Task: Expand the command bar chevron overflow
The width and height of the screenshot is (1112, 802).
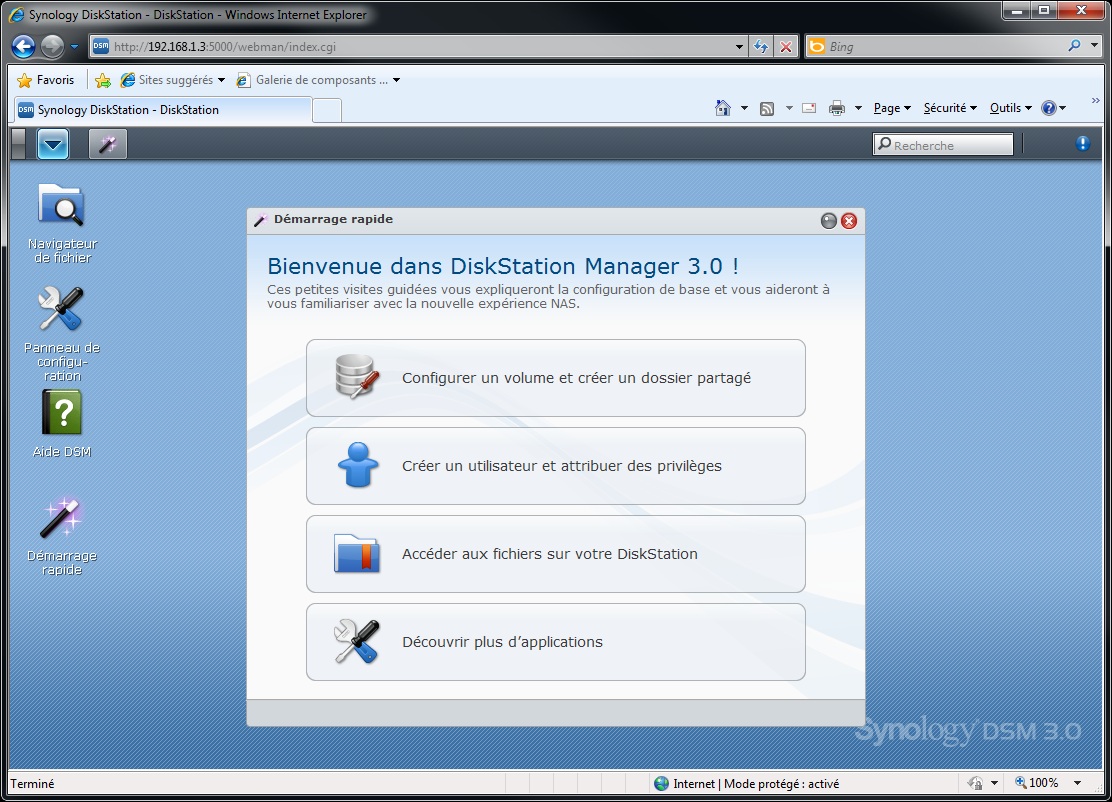Action: click(x=1096, y=101)
